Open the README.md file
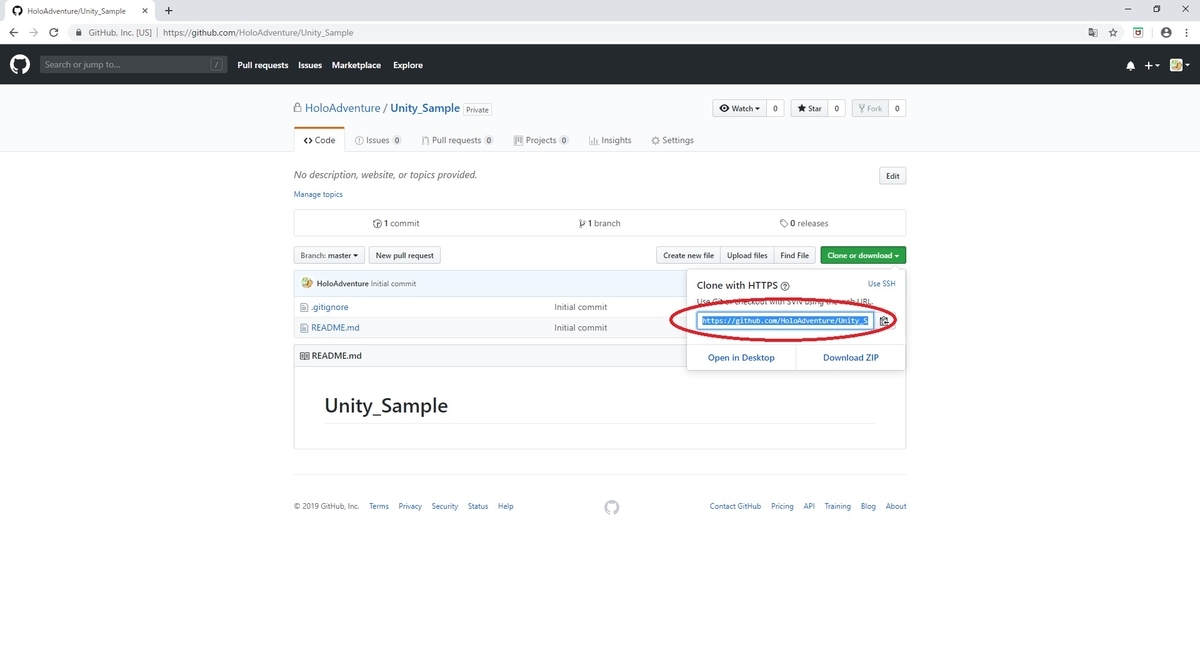Image resolution: width=1200 pixels, height=650 pixels. (335, 327)
